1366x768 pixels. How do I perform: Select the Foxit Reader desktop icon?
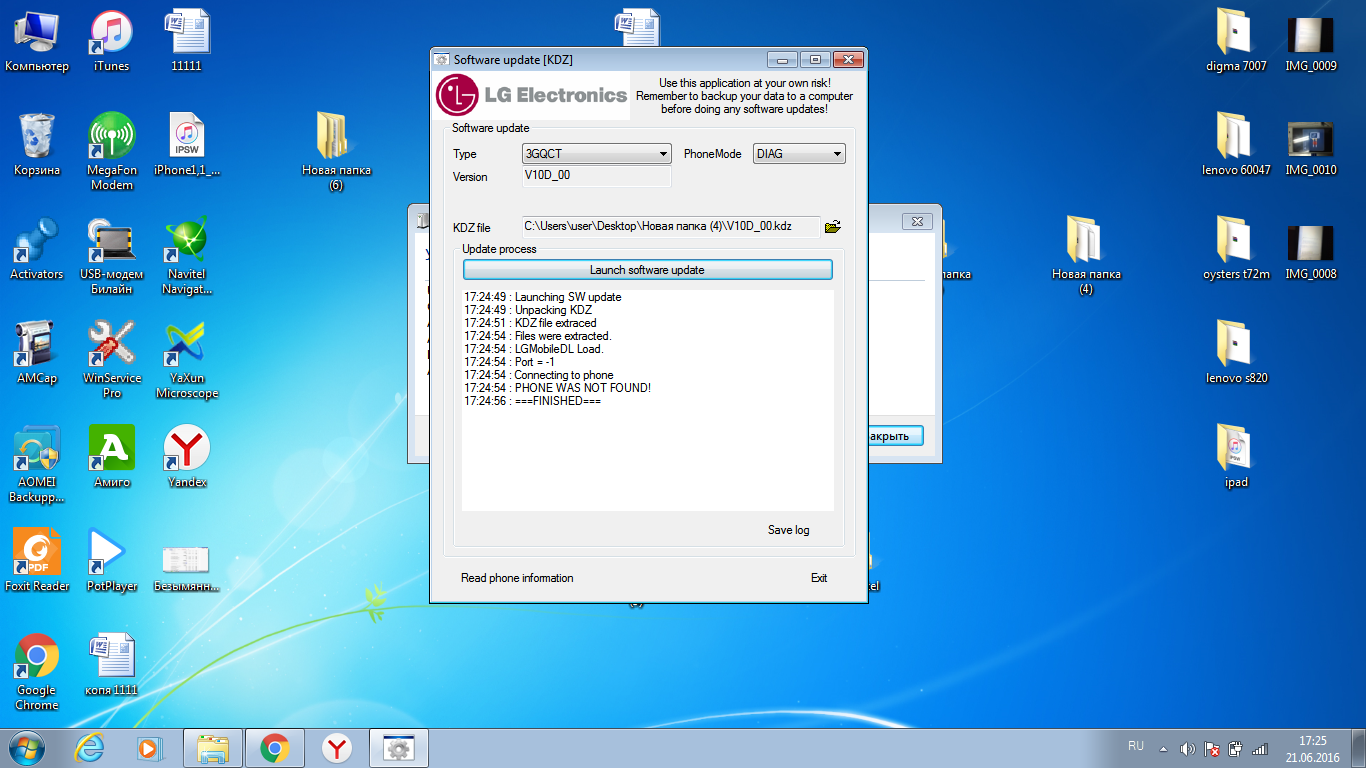point(37,558)
